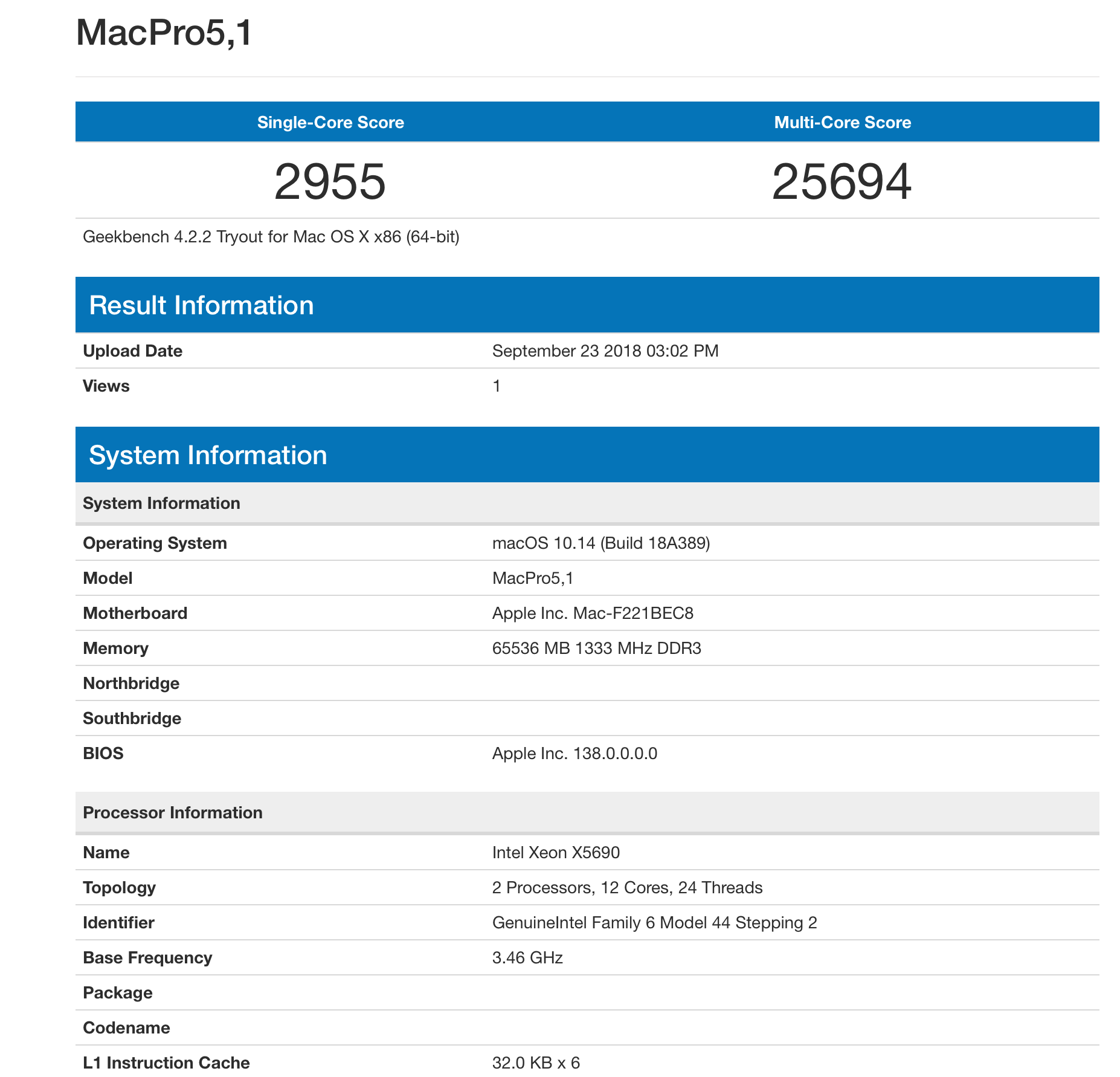Select the Apple Inc. 138.0.0.0.0 BIOS value
1120x1077 pixels.
574,754
